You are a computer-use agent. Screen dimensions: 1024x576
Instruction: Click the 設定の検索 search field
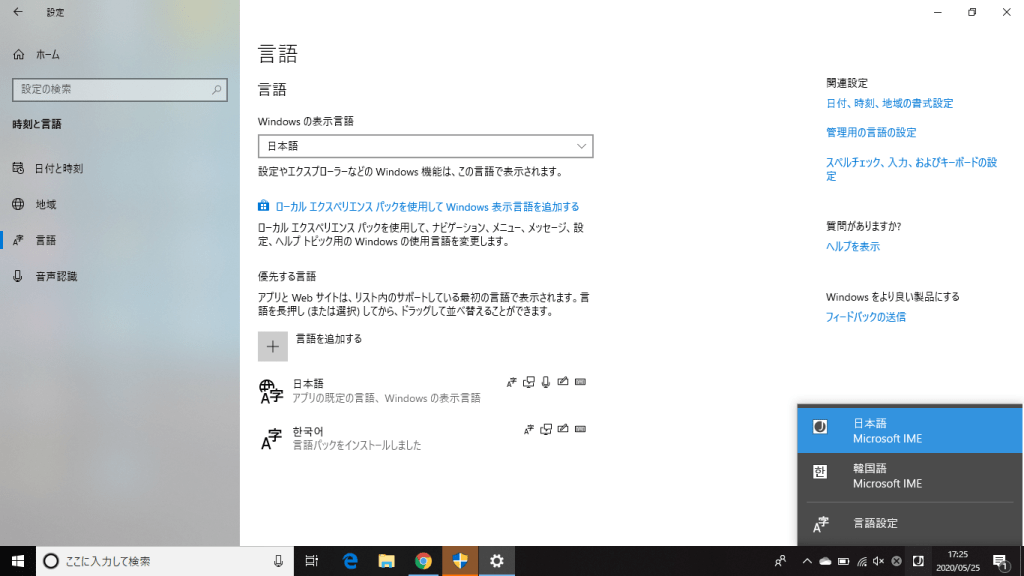pyautogui.click(x=110, y=90)
